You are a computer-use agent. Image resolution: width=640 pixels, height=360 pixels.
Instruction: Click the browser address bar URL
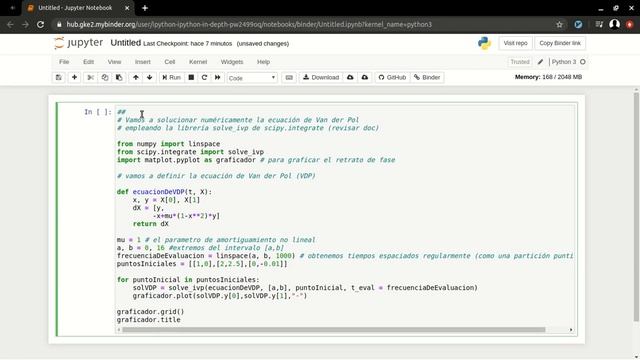(x=249, y=24)
